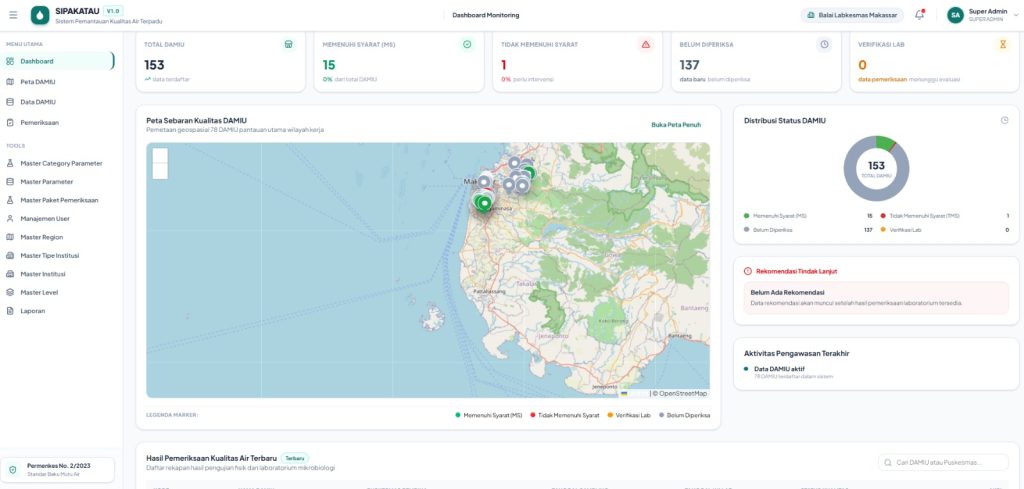Focus the Cari DAMIU search field

pos(944,463)
